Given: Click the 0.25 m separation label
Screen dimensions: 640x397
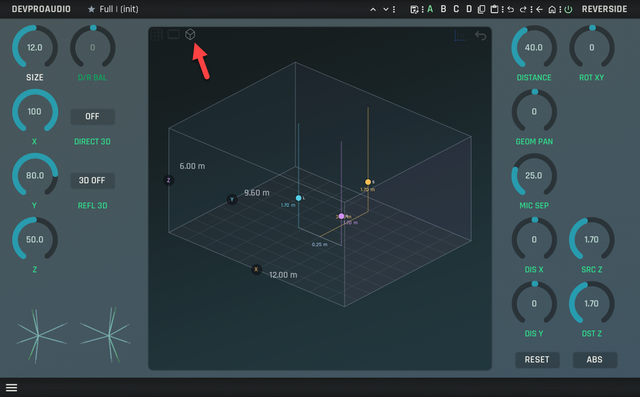Looking at the screenshot, I should 320,245.
